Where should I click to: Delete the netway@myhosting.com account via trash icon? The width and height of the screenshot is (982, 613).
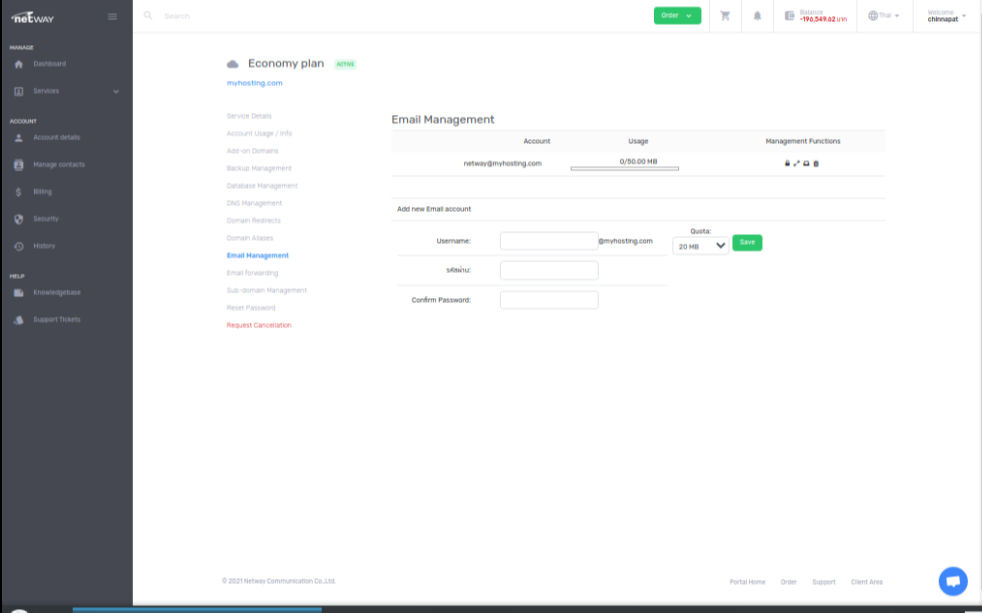816,163
